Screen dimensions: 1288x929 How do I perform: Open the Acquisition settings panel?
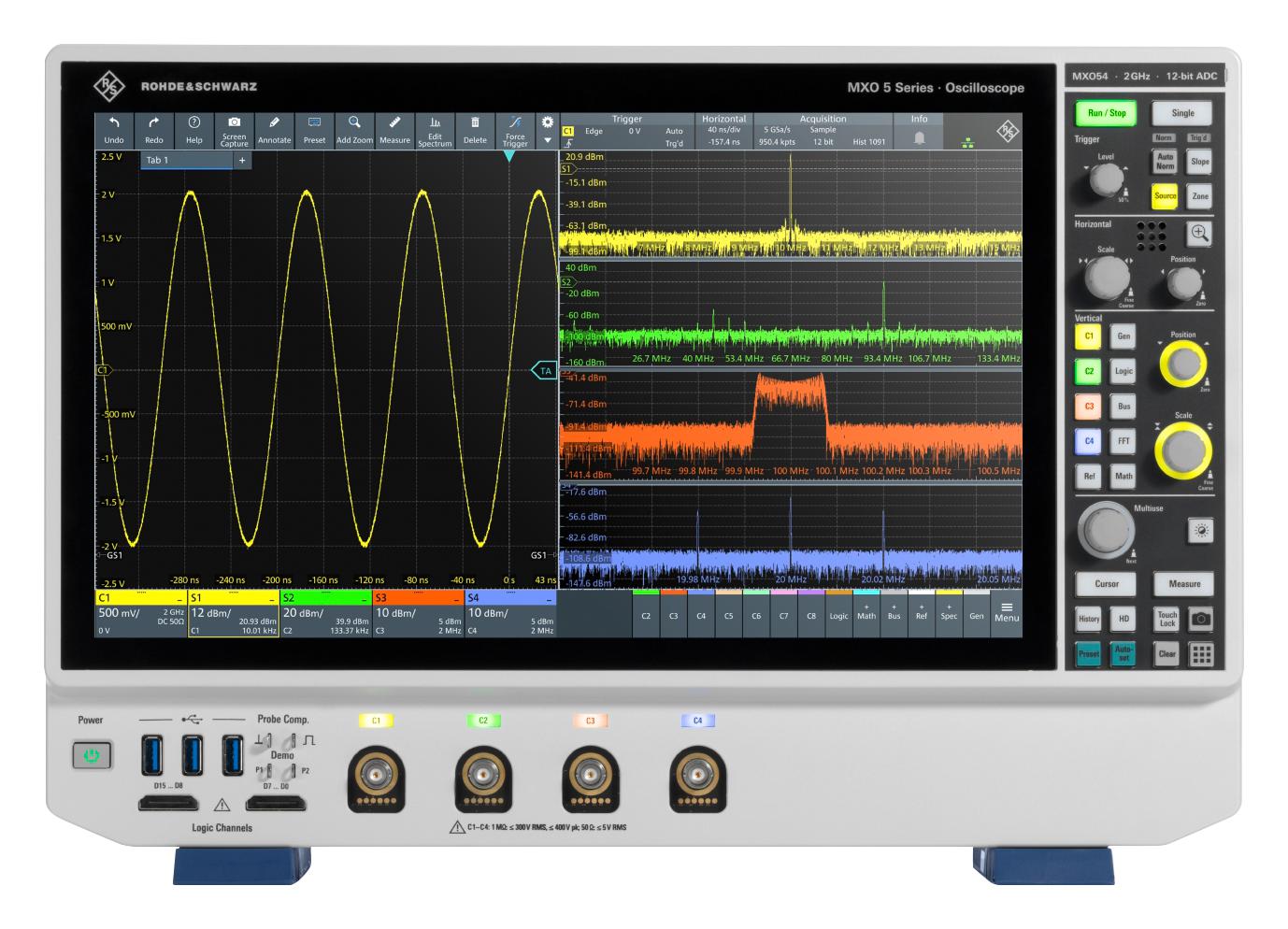(823, 131)
